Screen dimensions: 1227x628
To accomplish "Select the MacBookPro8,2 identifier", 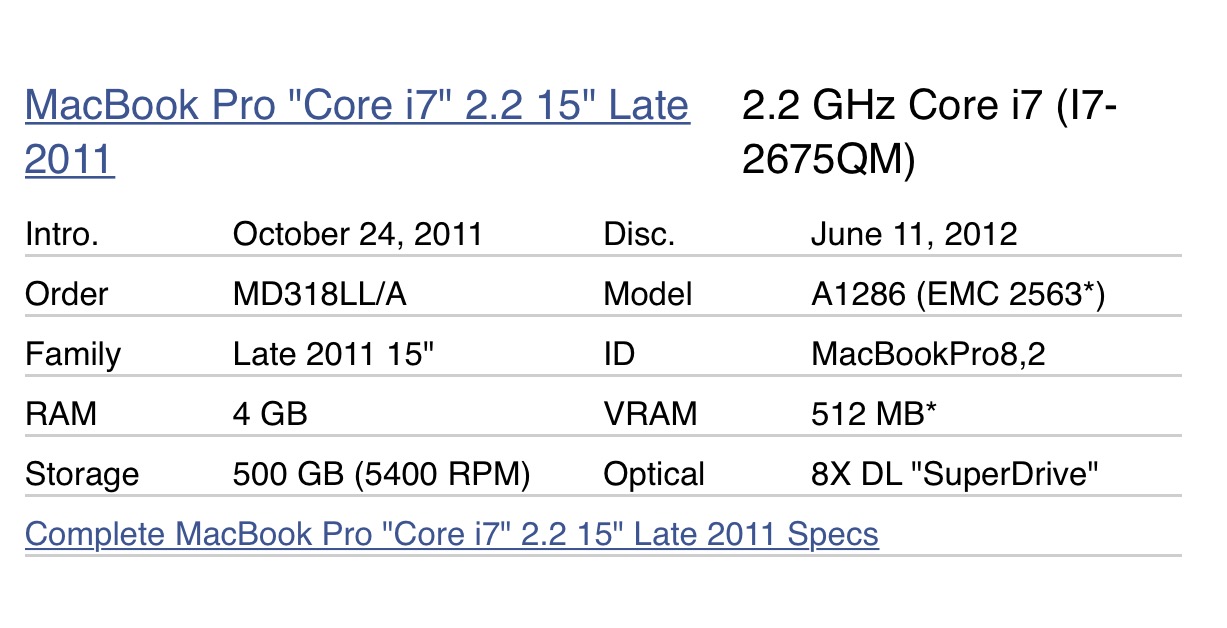I will pos(928,355).
